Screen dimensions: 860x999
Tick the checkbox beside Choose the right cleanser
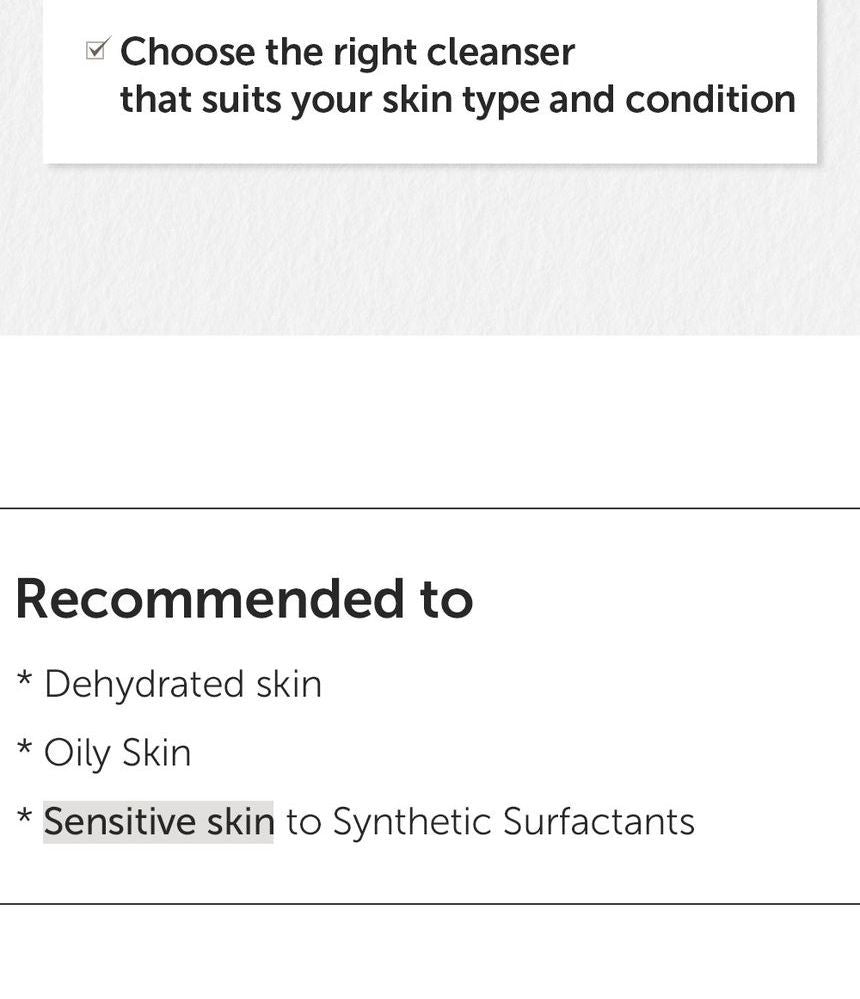(x=96, y=49)
